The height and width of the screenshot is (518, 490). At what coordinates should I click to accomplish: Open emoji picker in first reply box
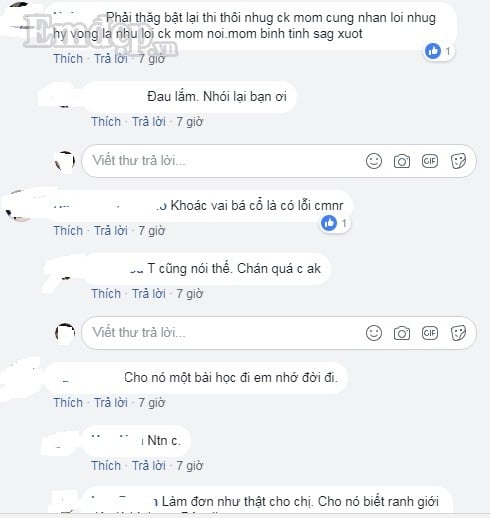pos(374,161)
